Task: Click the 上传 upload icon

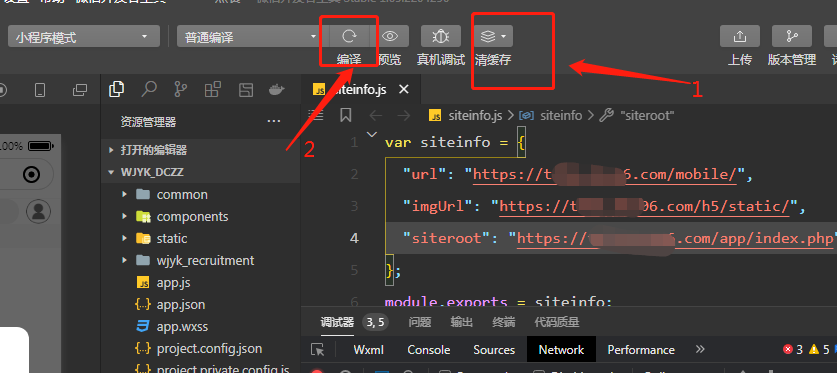Action: [x=740, y=36]
